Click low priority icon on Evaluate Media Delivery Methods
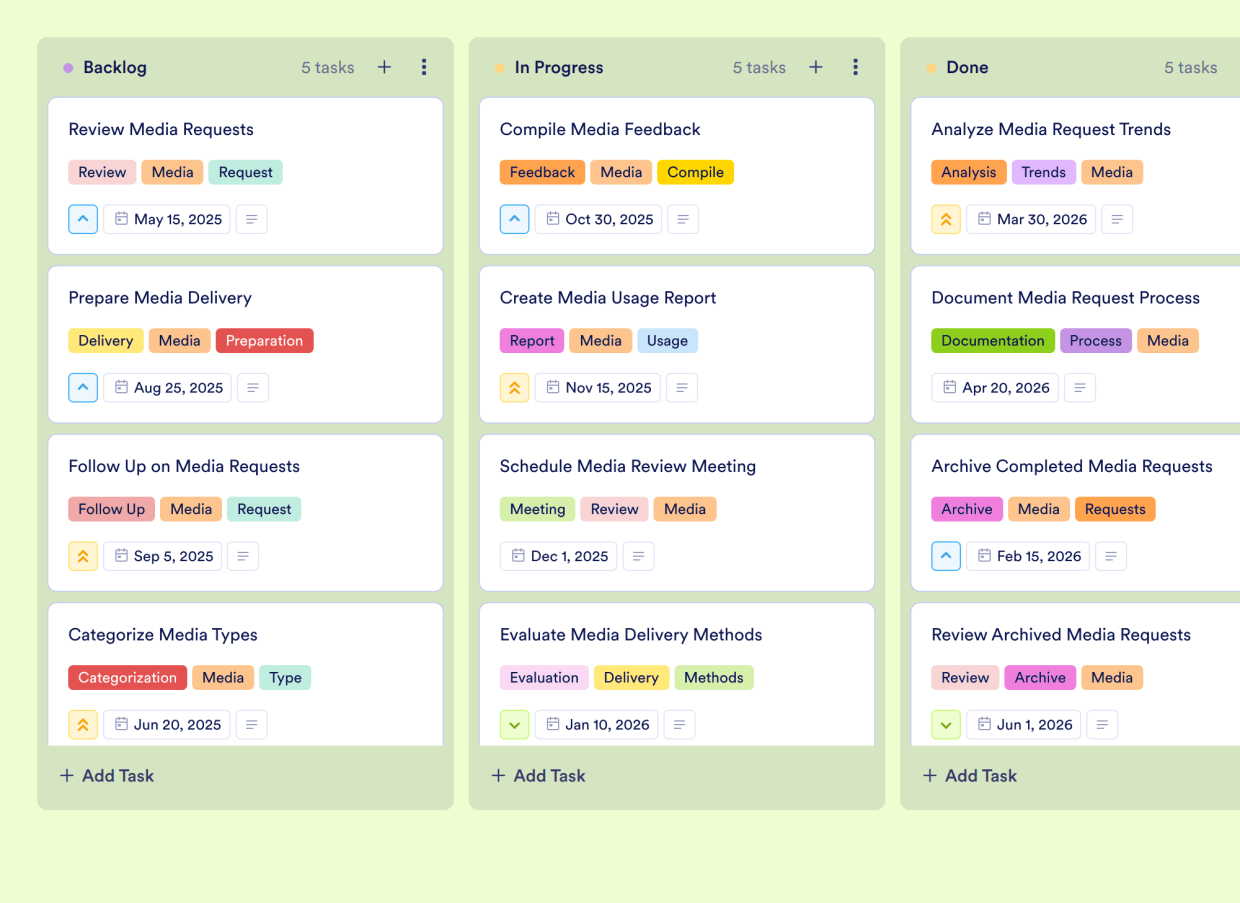1240x903 pixels. pos(514,725)
